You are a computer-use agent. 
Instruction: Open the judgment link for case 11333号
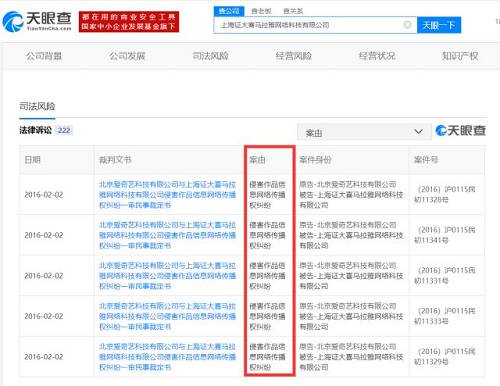click(167, 316)
